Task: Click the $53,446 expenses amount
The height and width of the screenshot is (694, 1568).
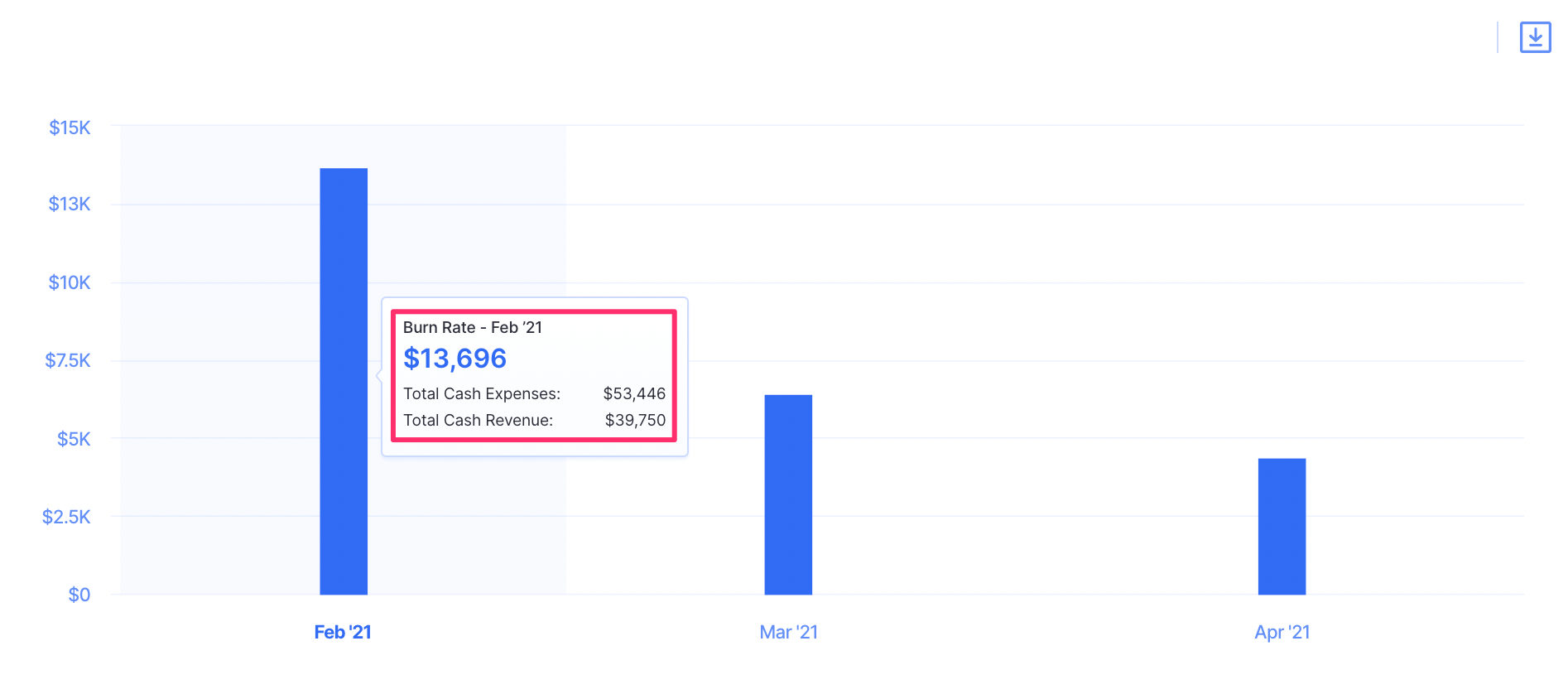Action: point(633,393)
